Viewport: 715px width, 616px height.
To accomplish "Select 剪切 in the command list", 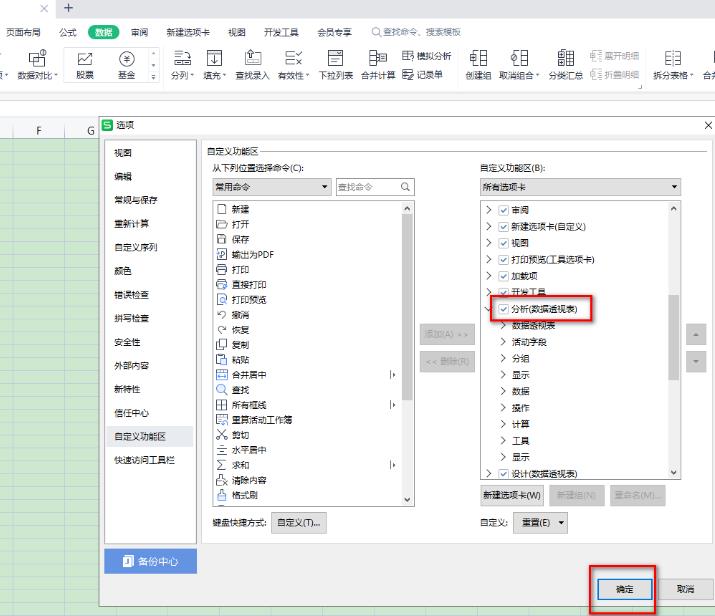I will pos(233,435).
